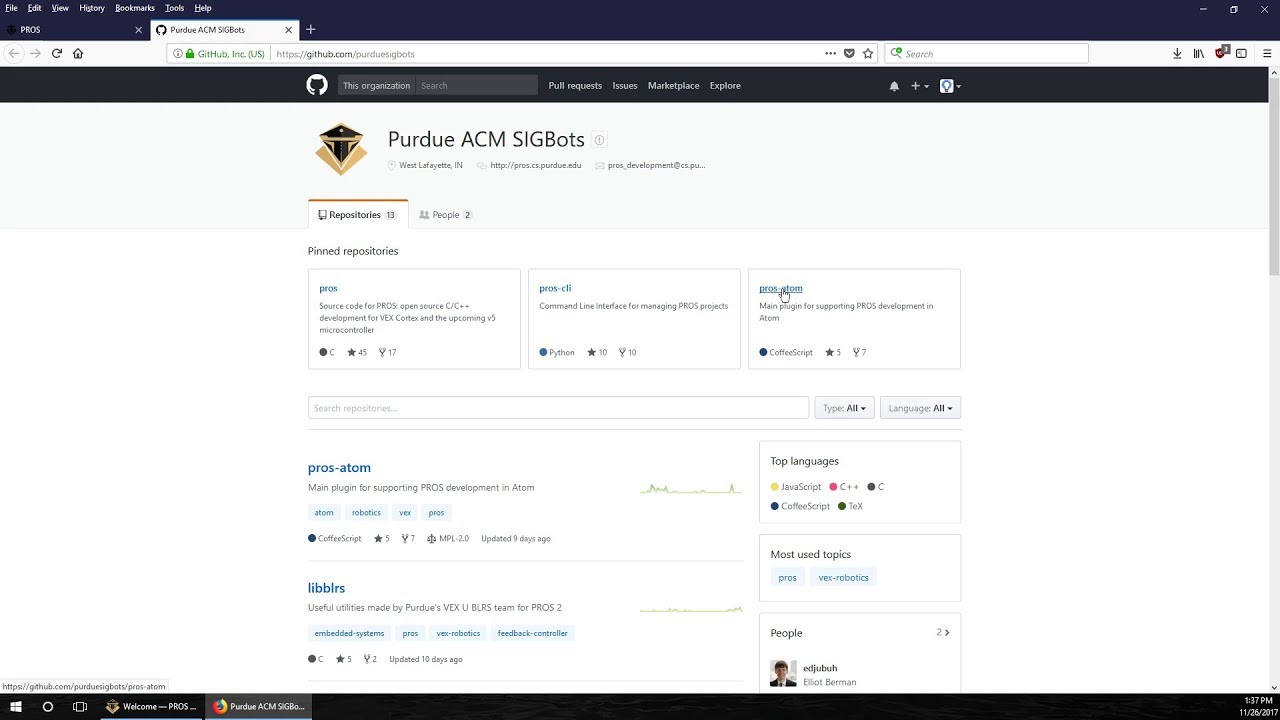1280x720 pixels.
Task: Click the GitHub organization search box
Action: pyautogui.click(x=476, y=86)
